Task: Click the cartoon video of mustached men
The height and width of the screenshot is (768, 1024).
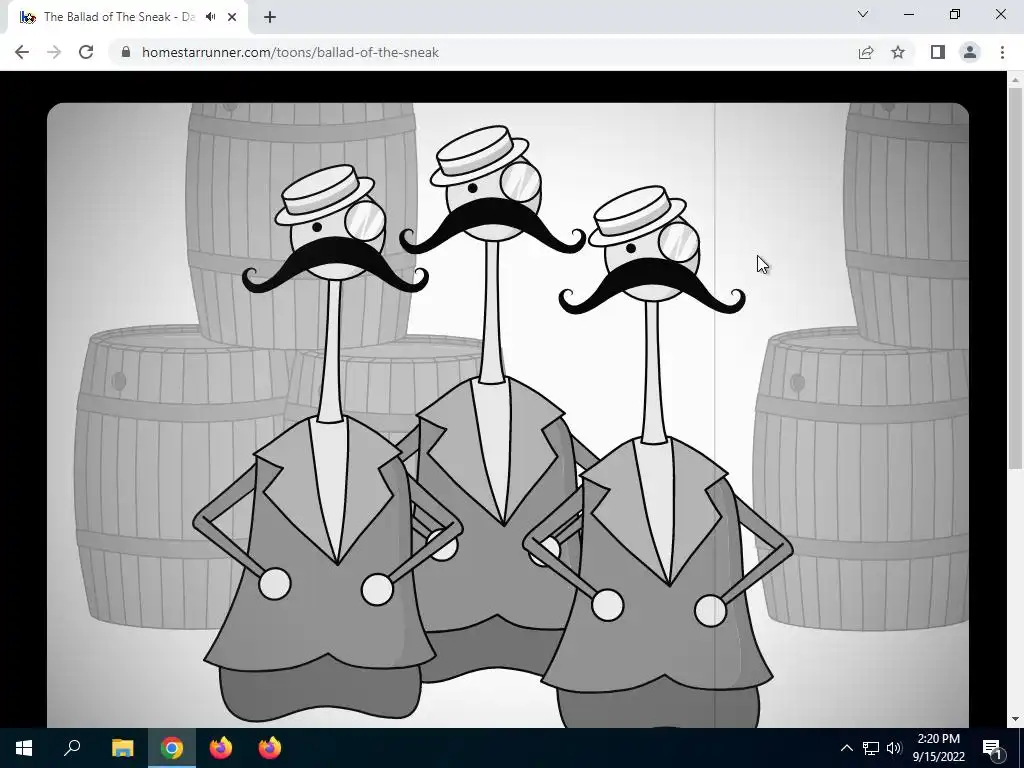Action: click(507, 415)
